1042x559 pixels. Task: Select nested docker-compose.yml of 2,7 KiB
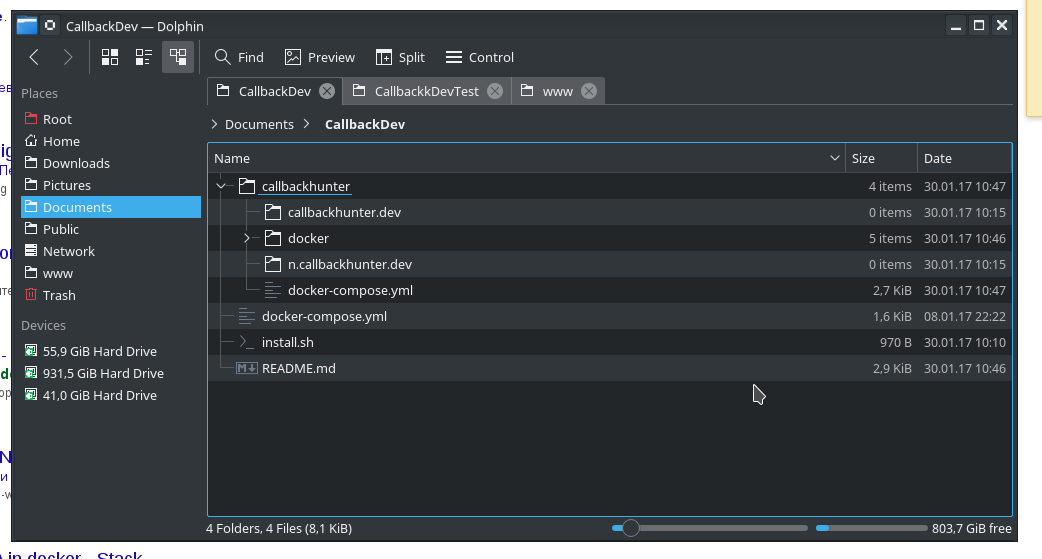click(x=350, y=290)
